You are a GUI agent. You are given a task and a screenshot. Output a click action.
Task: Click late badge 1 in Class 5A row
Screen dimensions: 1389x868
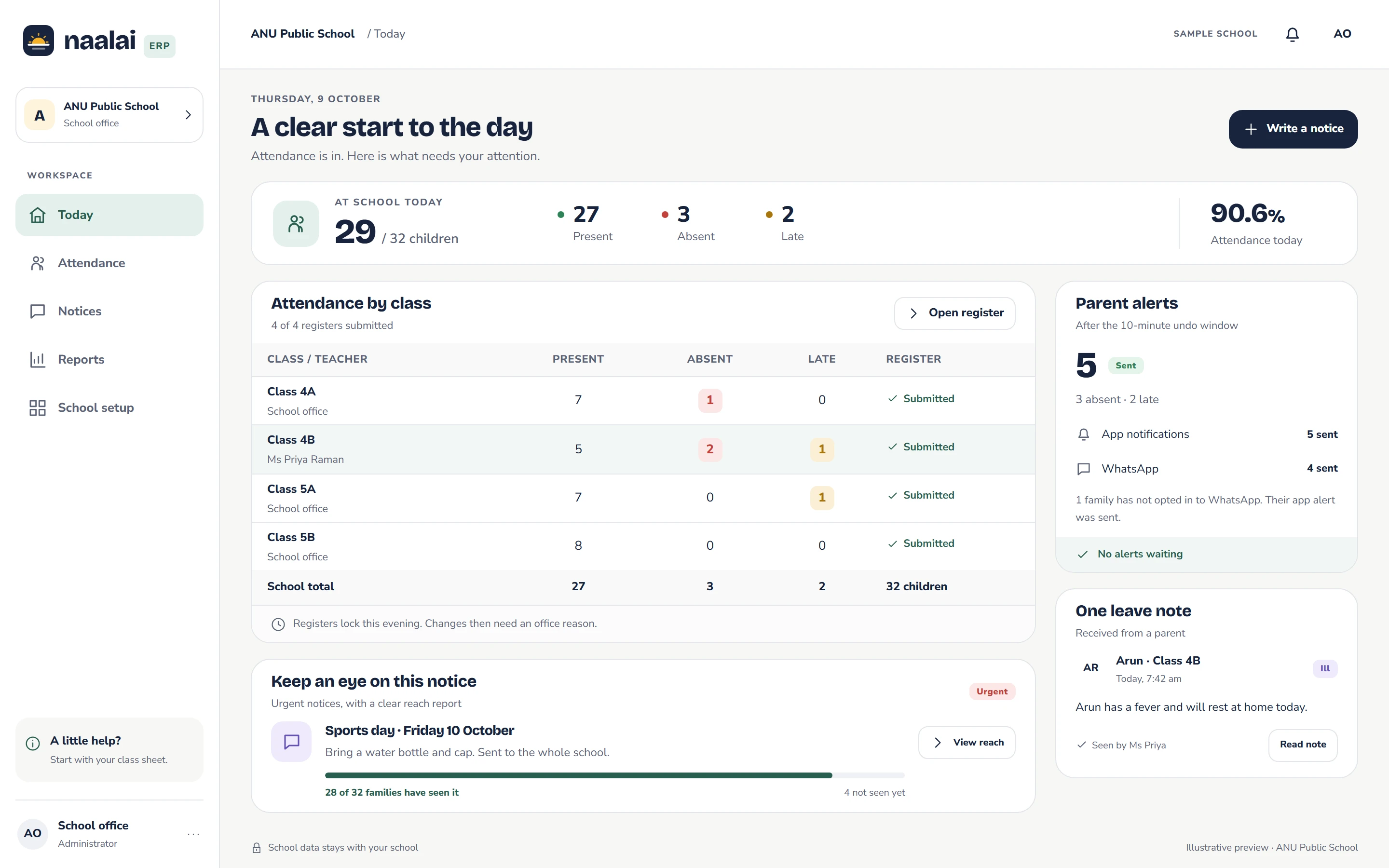822,498
